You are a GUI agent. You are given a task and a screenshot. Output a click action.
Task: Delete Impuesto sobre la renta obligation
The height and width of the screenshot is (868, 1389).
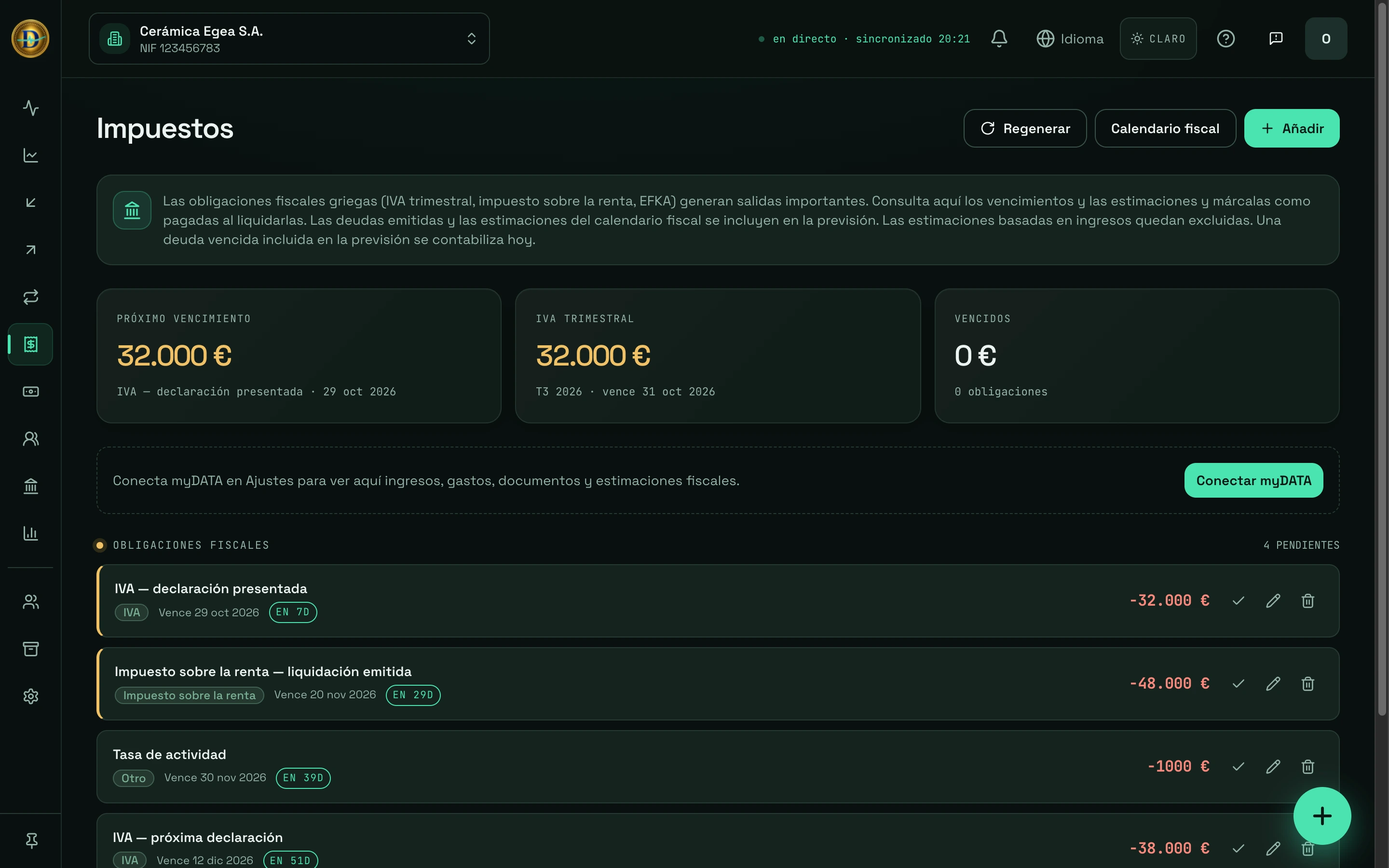(x=1307, y=684)
